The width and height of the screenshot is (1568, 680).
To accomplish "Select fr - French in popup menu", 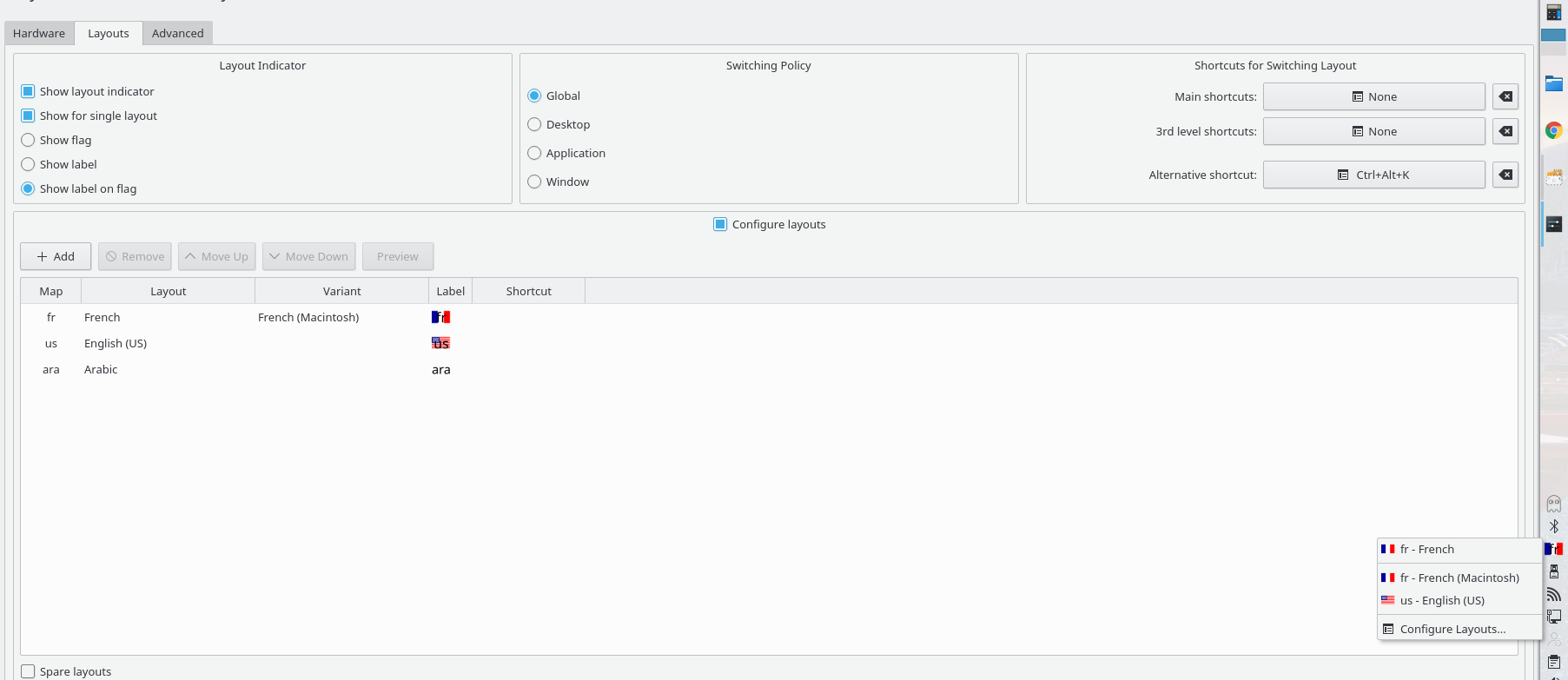I will pyautogui.click(x=1459, y=549).
